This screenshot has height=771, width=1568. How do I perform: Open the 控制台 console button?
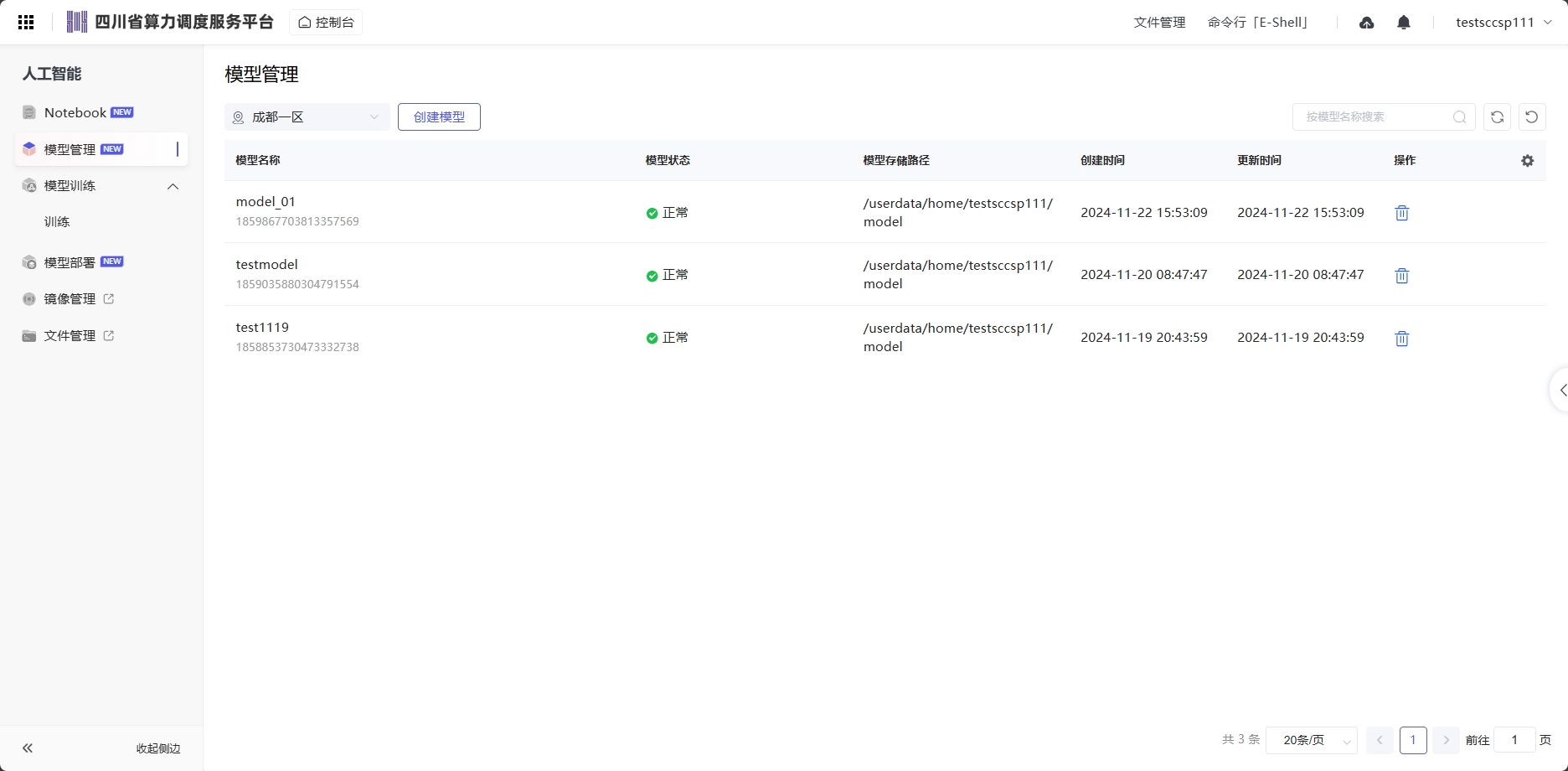326,23
